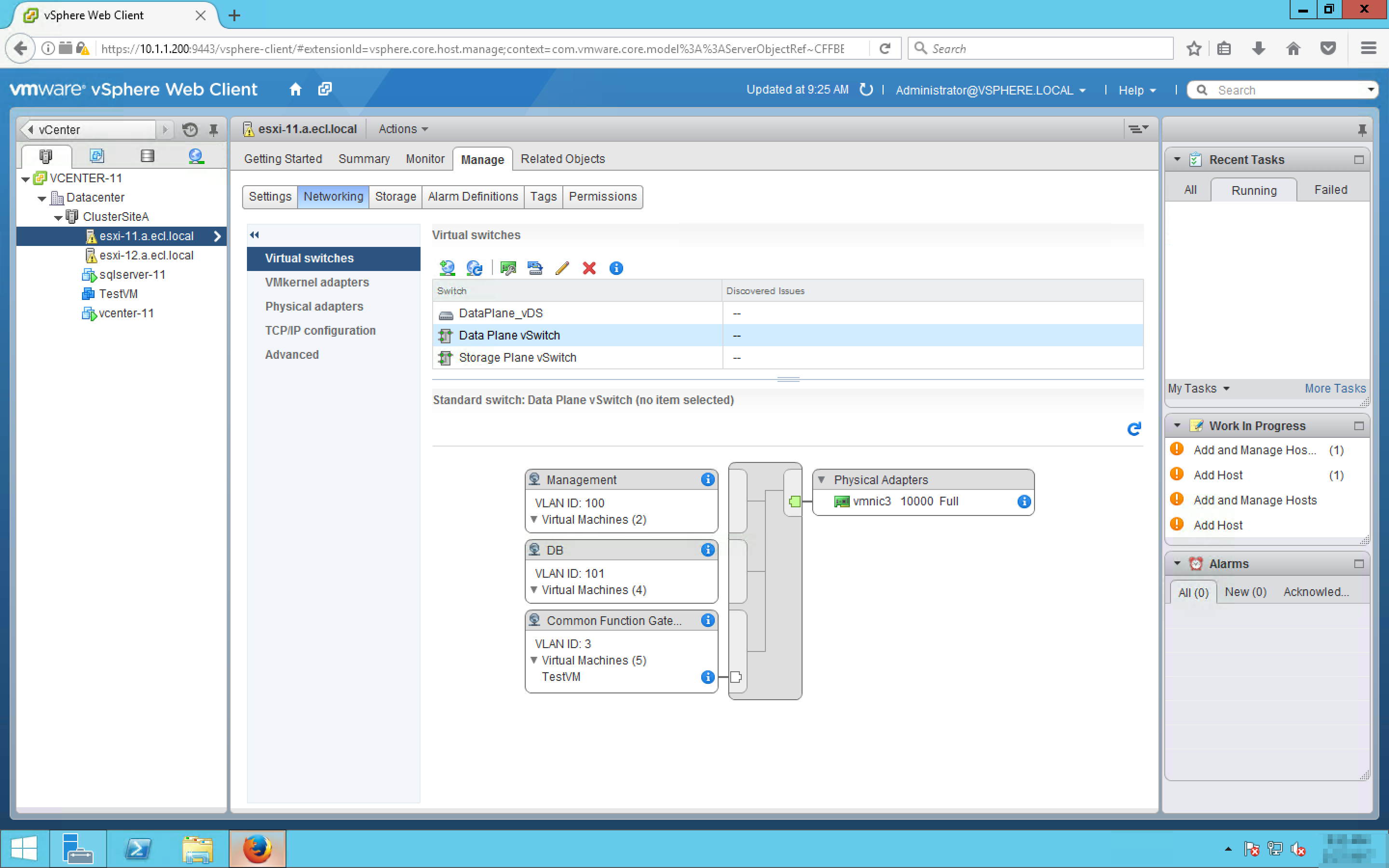This screenshot has width=1389, height=868.
Task: Select the Storage Plane vSwitch row
Action: pyautogui.click(x=517, y=358)
